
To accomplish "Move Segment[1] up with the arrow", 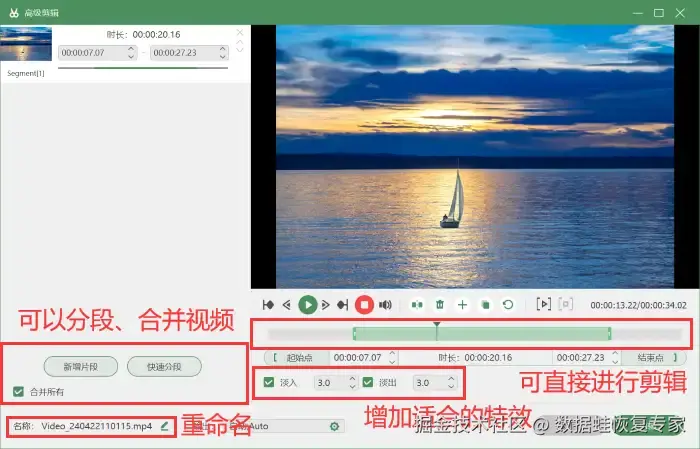I will [240, 42].
